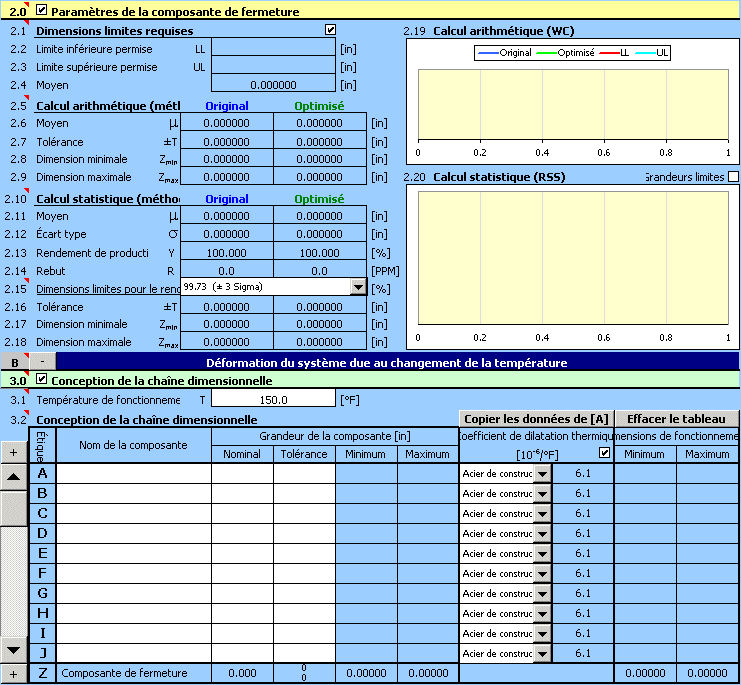The image size is (741, 685).
Task: Open material dropdown for row C
Action: tap(543, 514)
